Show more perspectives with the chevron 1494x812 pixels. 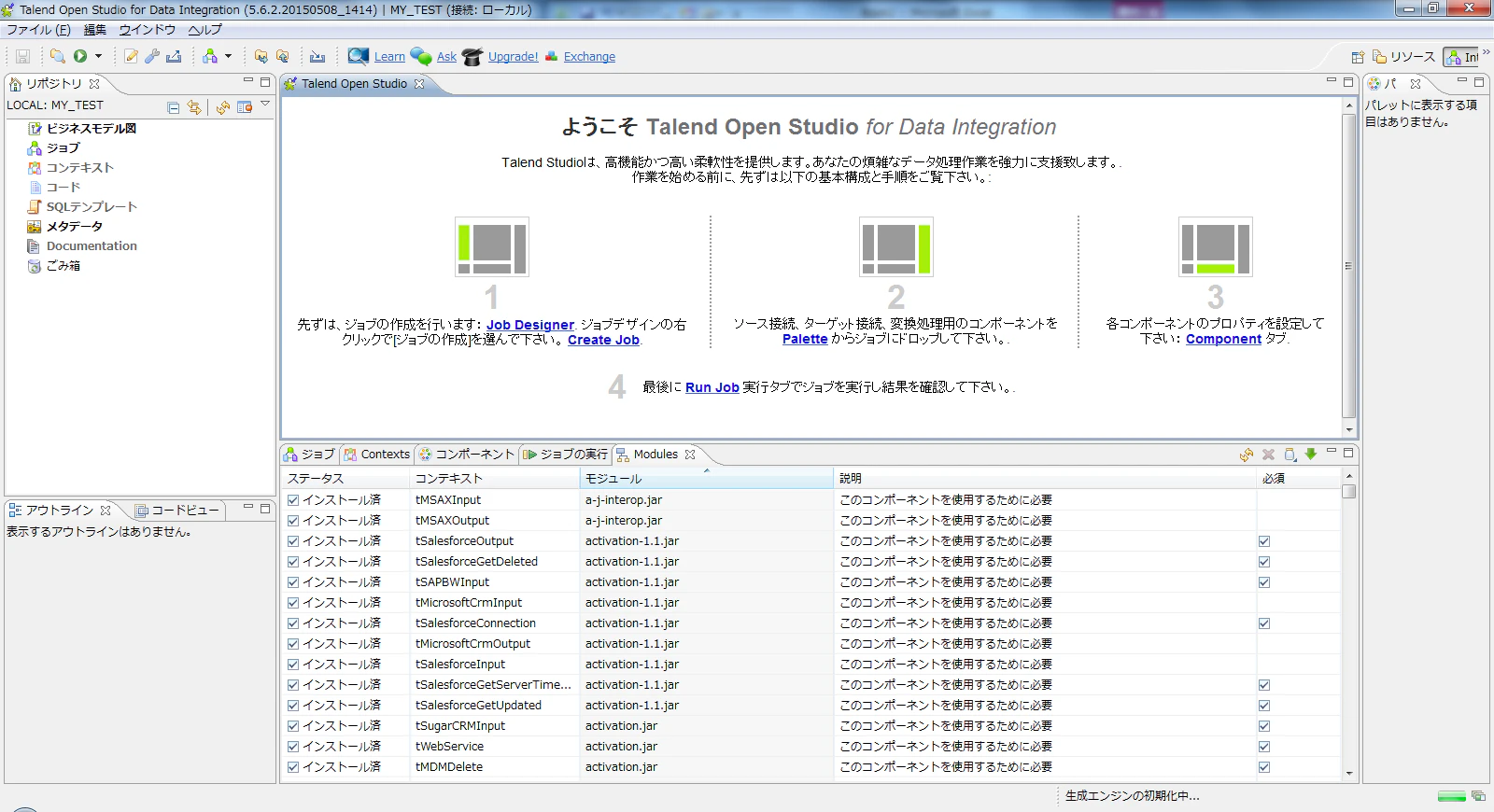coord(1486,51)
